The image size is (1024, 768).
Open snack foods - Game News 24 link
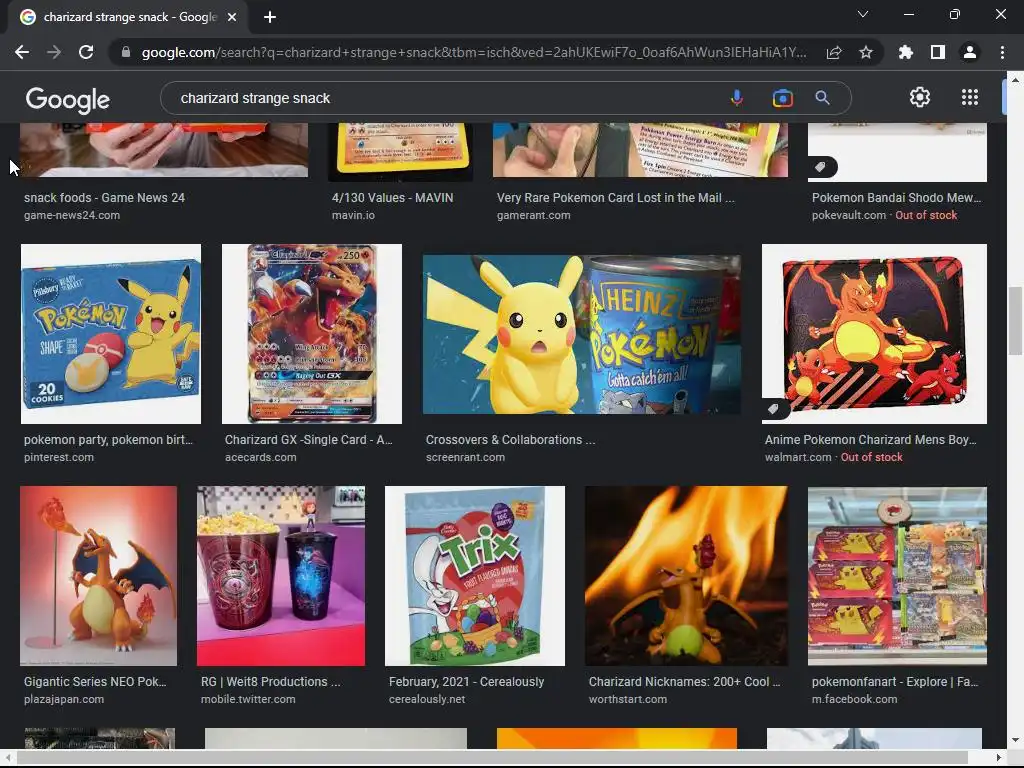point(104,197)
